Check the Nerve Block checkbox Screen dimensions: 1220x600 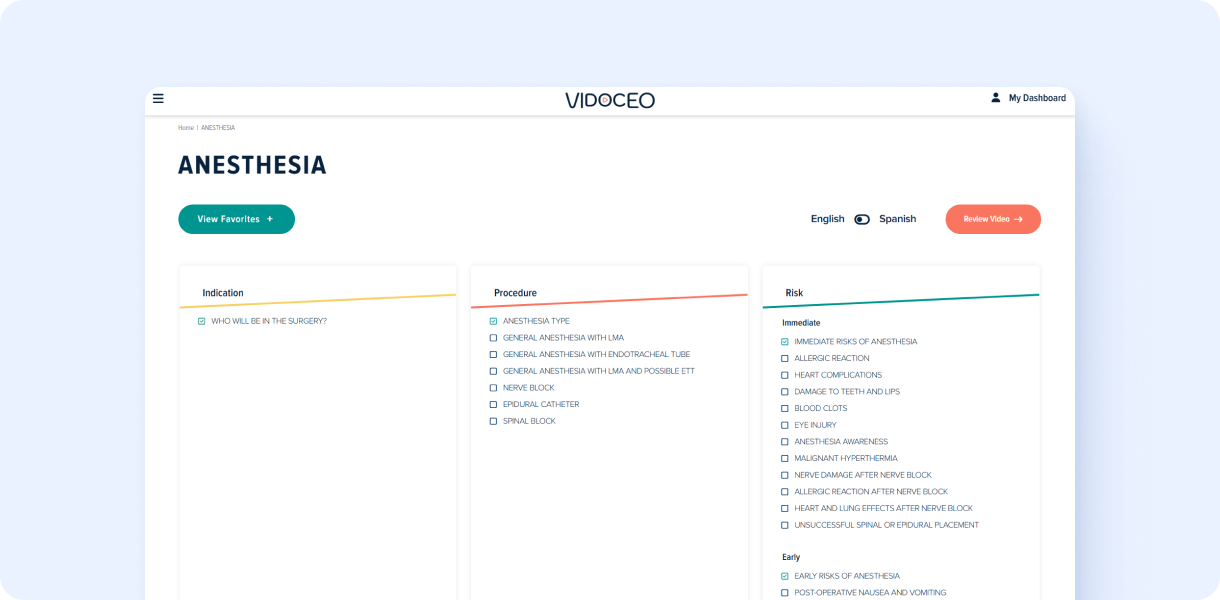click(x=493, y=388)
